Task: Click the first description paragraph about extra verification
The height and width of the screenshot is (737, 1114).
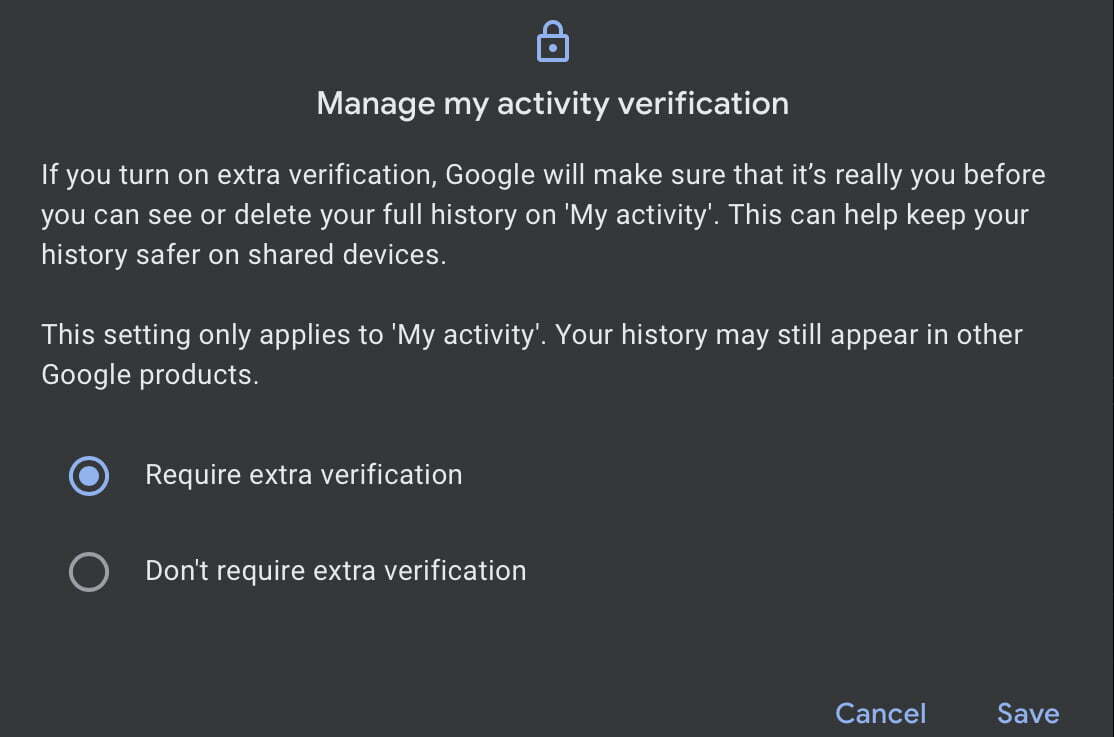Action: (x=540, y=214)
